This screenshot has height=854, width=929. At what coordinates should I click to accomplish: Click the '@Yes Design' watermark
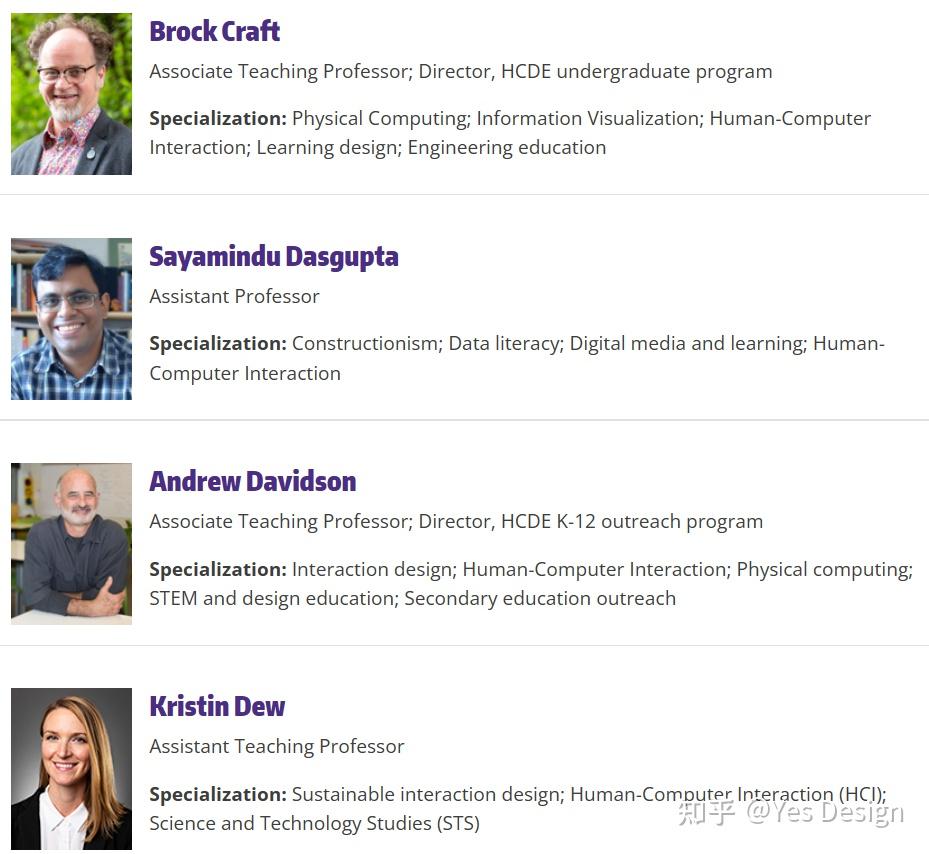[x=824, y=812]
